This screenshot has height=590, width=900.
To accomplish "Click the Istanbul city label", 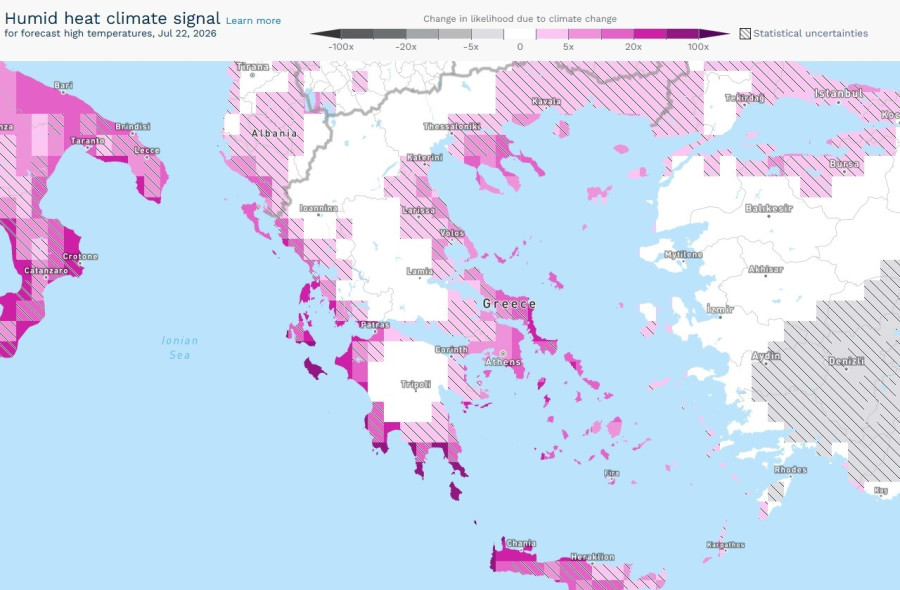I will coord(839,93).
